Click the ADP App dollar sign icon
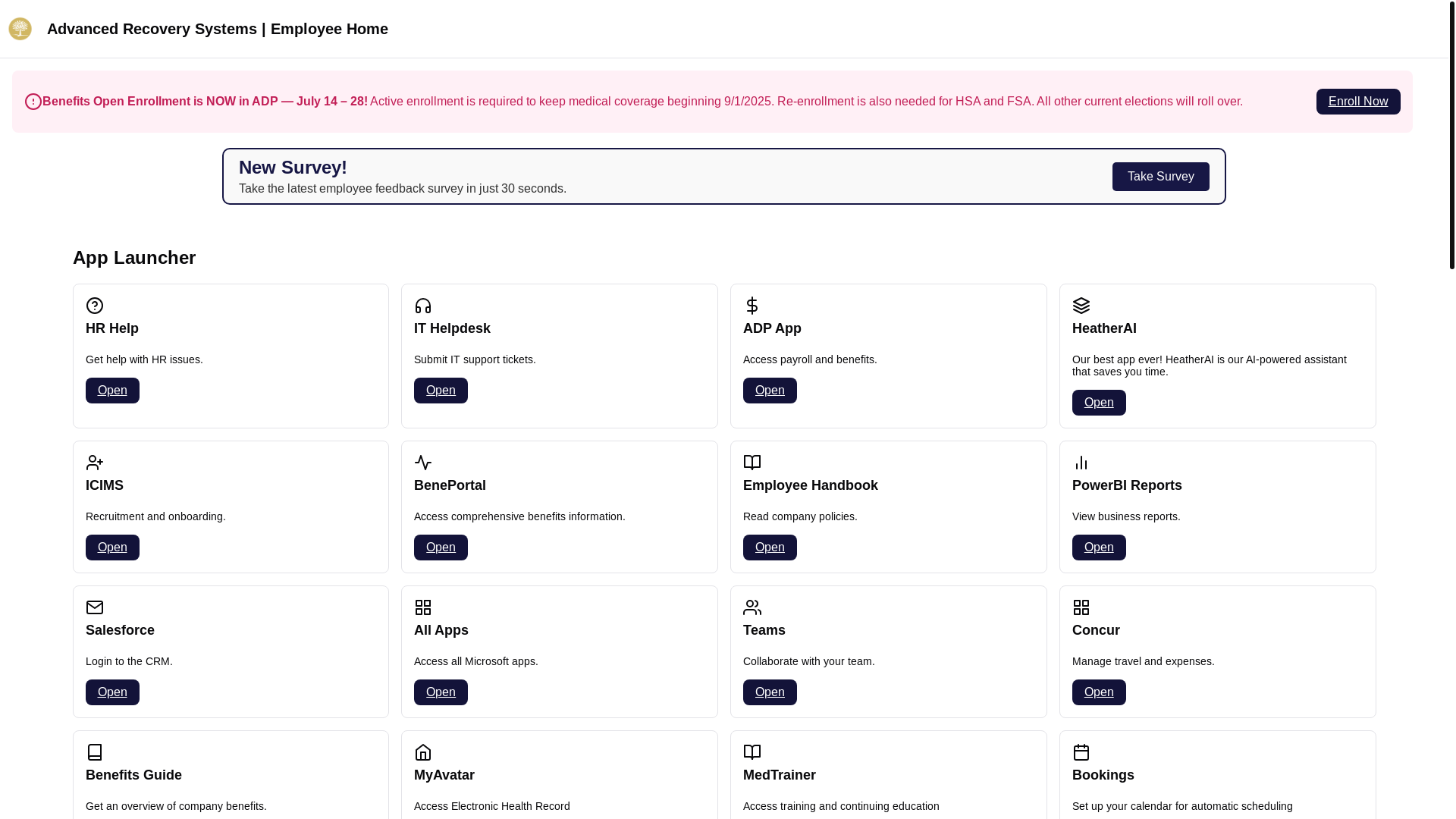The image size is (1456, 819). (x=752, y=306)
